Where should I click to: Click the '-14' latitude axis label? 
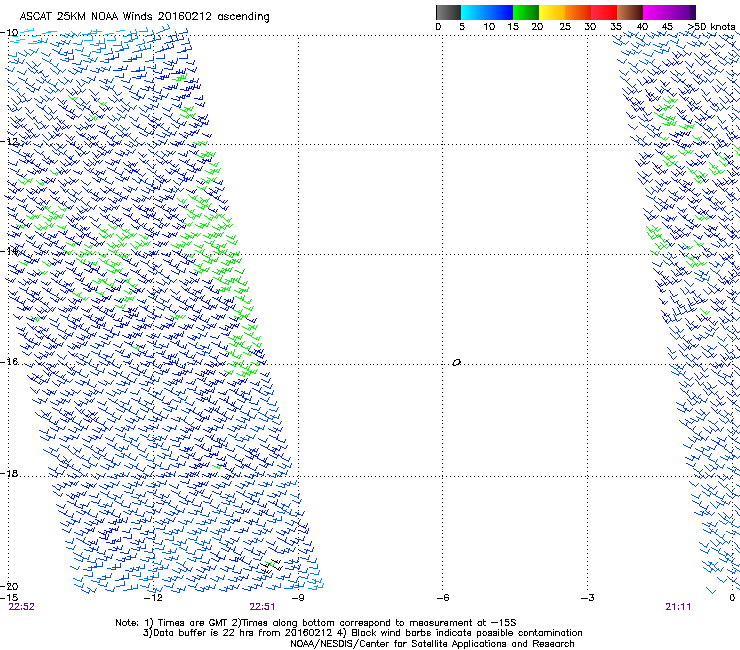click(9, 251)
